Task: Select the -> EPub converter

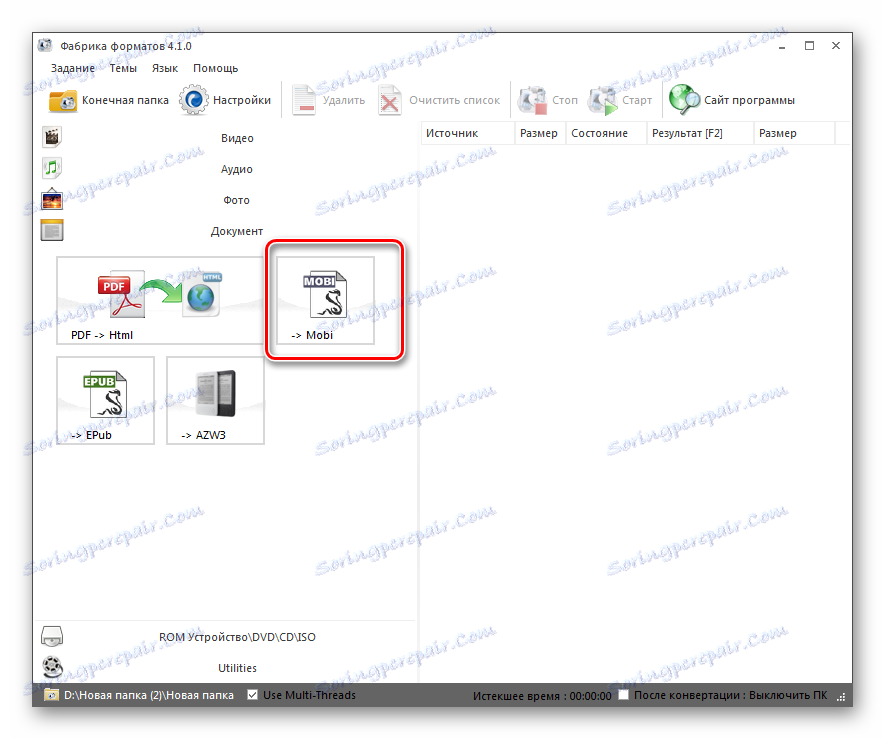Action: pyautogui.click(x=106, y=400)
